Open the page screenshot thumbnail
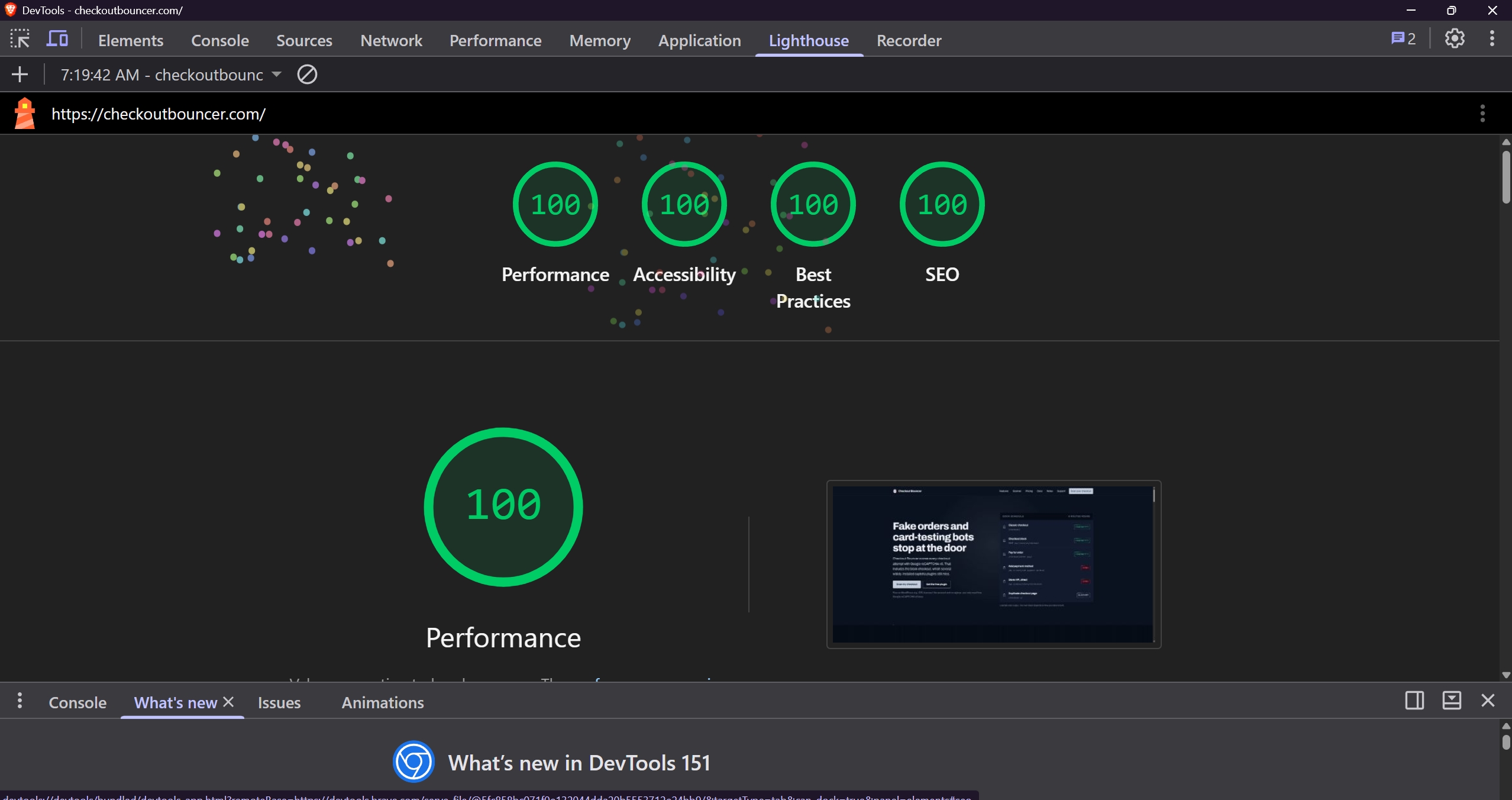Image resolution: width=1512 pixels, height=800 pixels. 994,564
